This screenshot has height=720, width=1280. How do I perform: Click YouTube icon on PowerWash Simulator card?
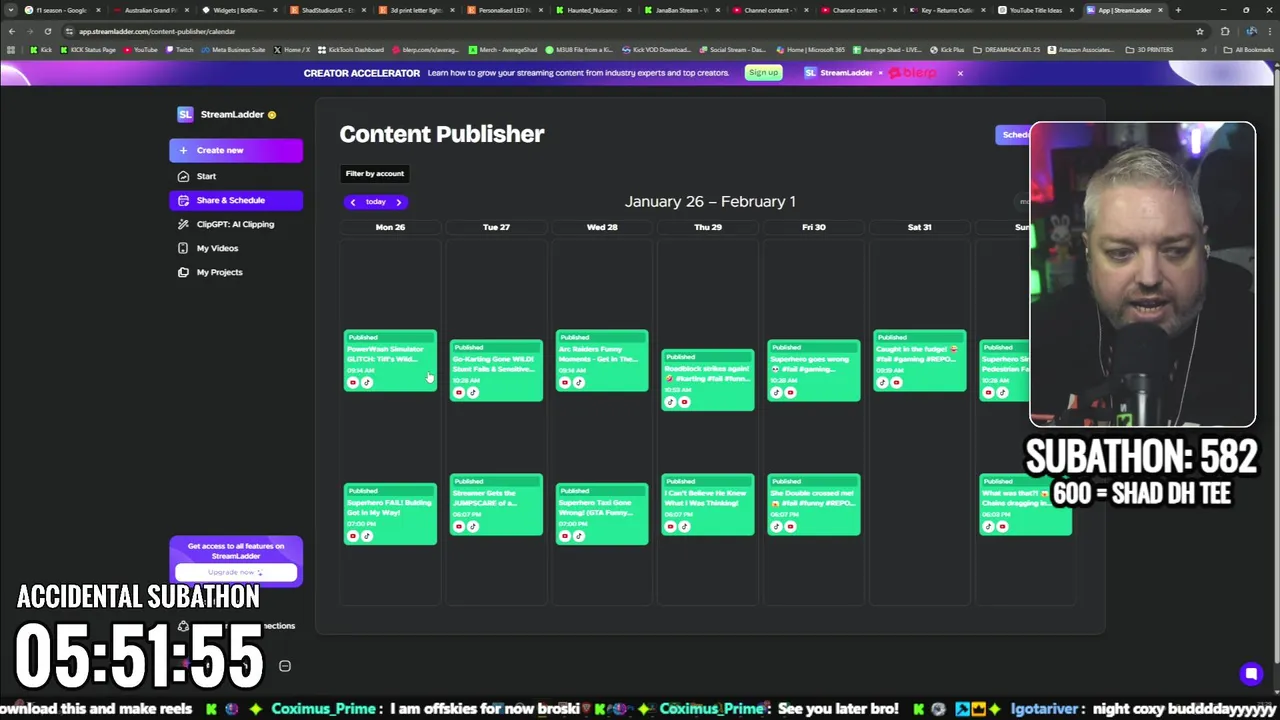point(352,383)
